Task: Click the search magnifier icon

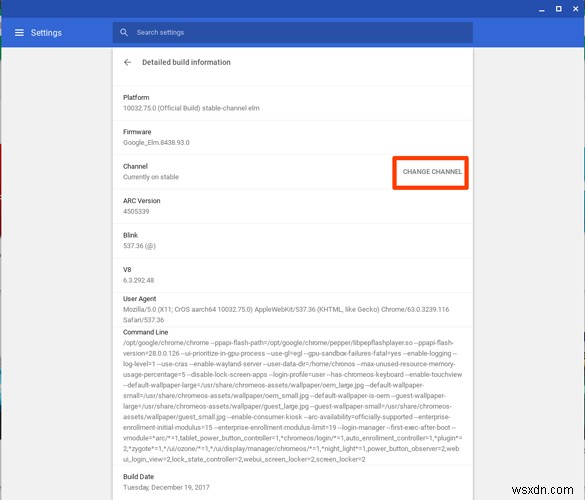Action: [124, 32]
